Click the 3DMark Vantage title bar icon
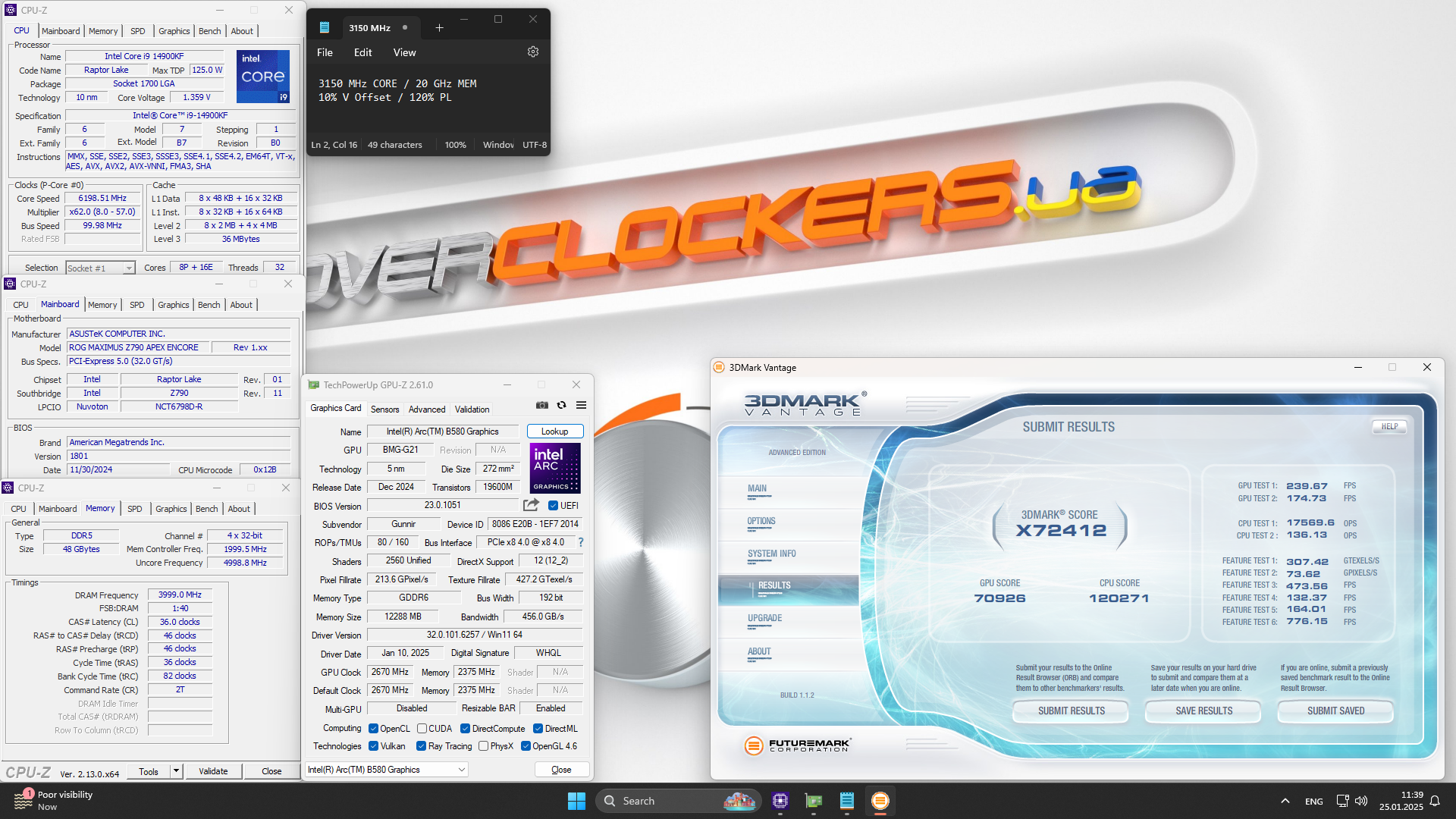 pyautogui.click(x=719, y=368)
